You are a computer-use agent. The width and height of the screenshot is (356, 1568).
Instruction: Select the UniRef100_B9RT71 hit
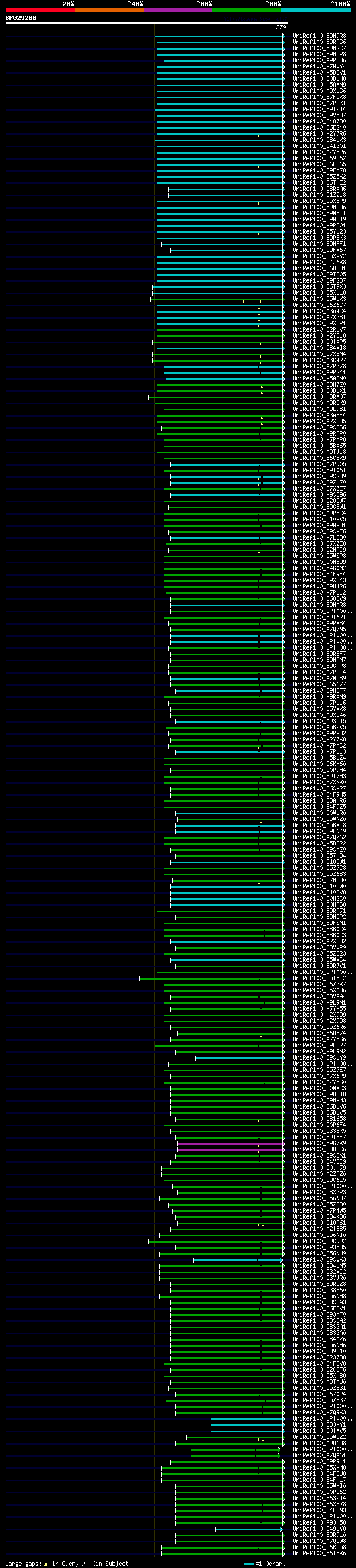pyautogui.click(x=319, y=911)
